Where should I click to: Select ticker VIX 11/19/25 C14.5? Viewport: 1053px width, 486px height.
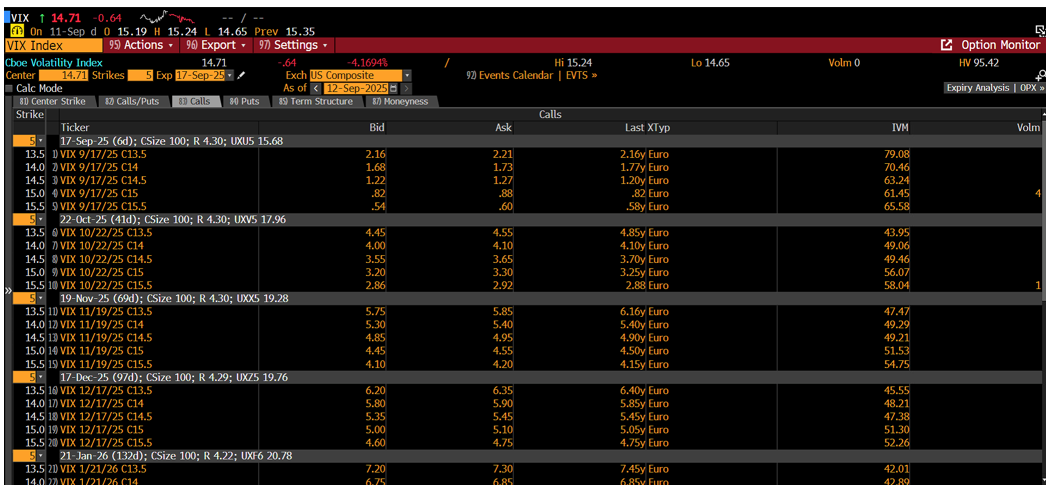coord(106,336)
